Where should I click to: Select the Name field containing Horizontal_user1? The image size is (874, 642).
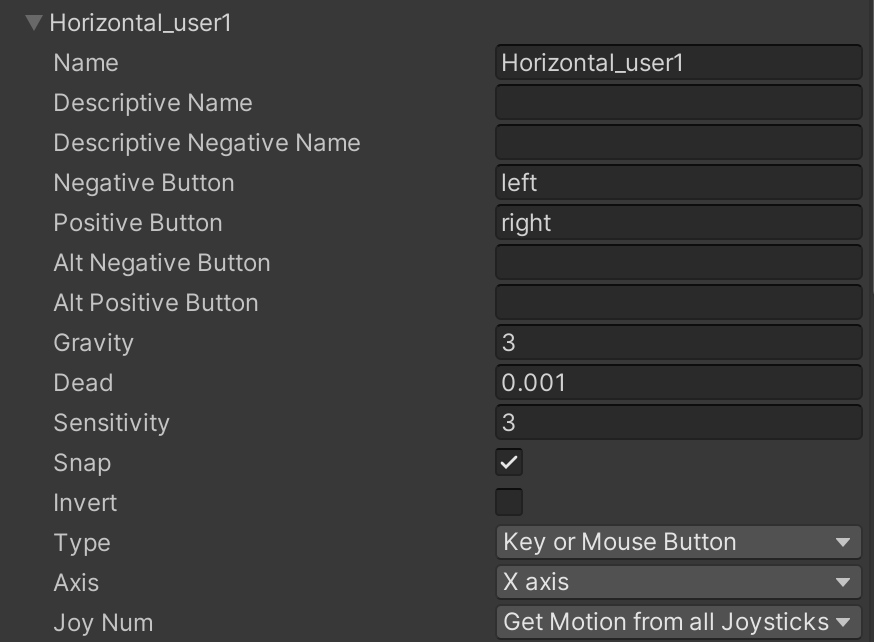[x=679, y=62]
